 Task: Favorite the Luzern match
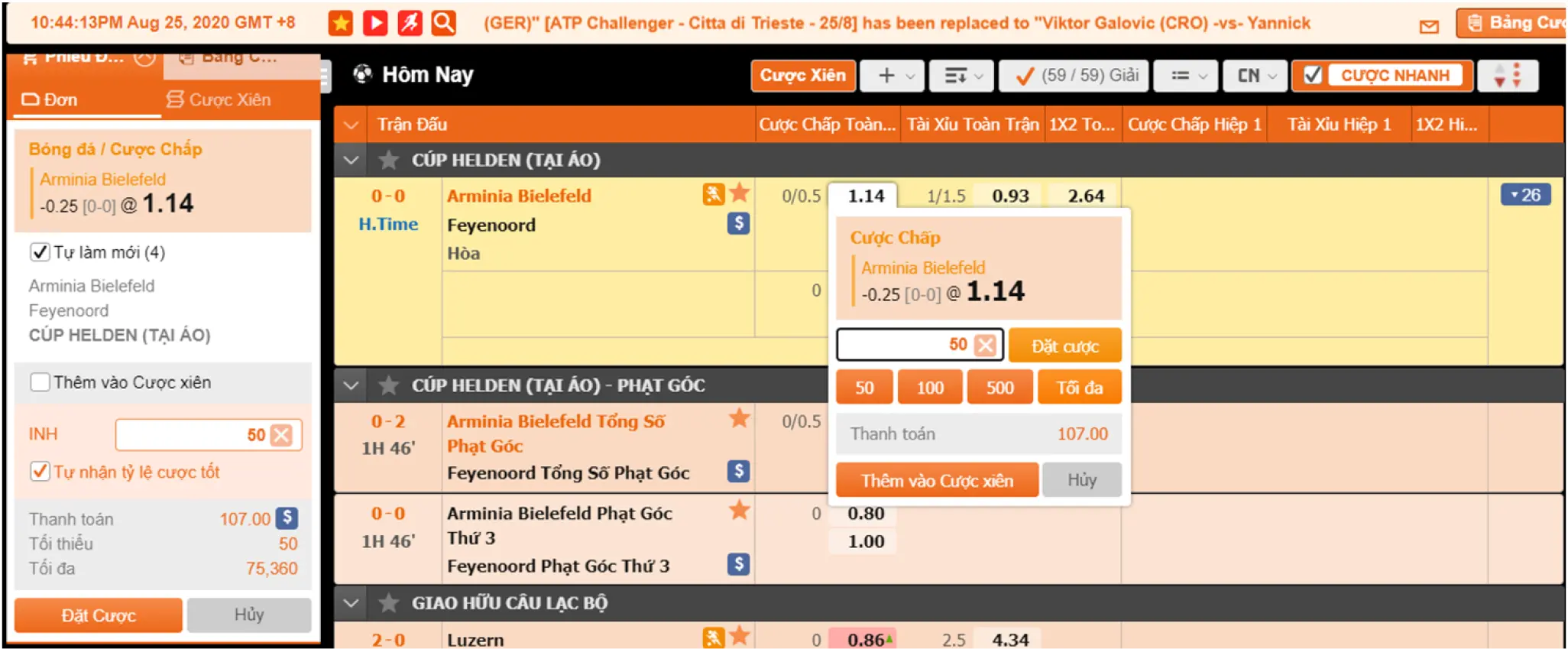click(740, 636)
